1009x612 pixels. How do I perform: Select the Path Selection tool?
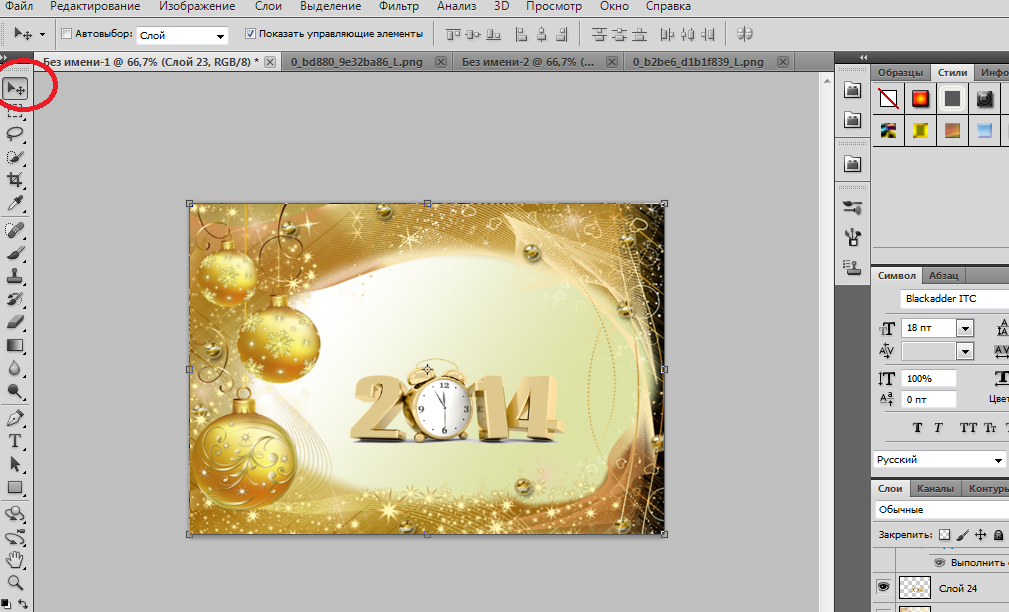[15, 465]
